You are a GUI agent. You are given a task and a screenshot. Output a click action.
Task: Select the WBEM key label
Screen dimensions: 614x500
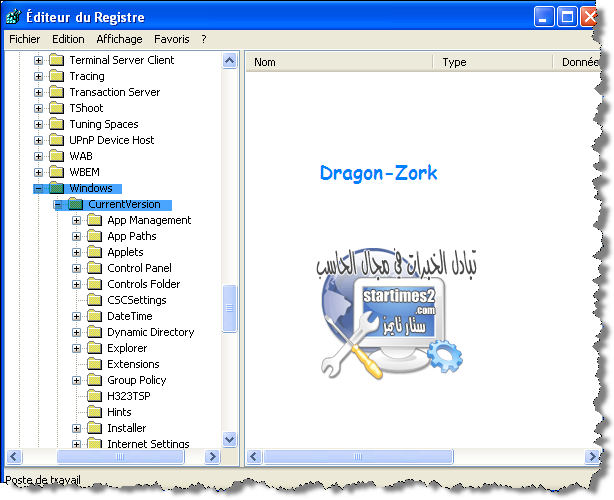click(x=84, y=172)
